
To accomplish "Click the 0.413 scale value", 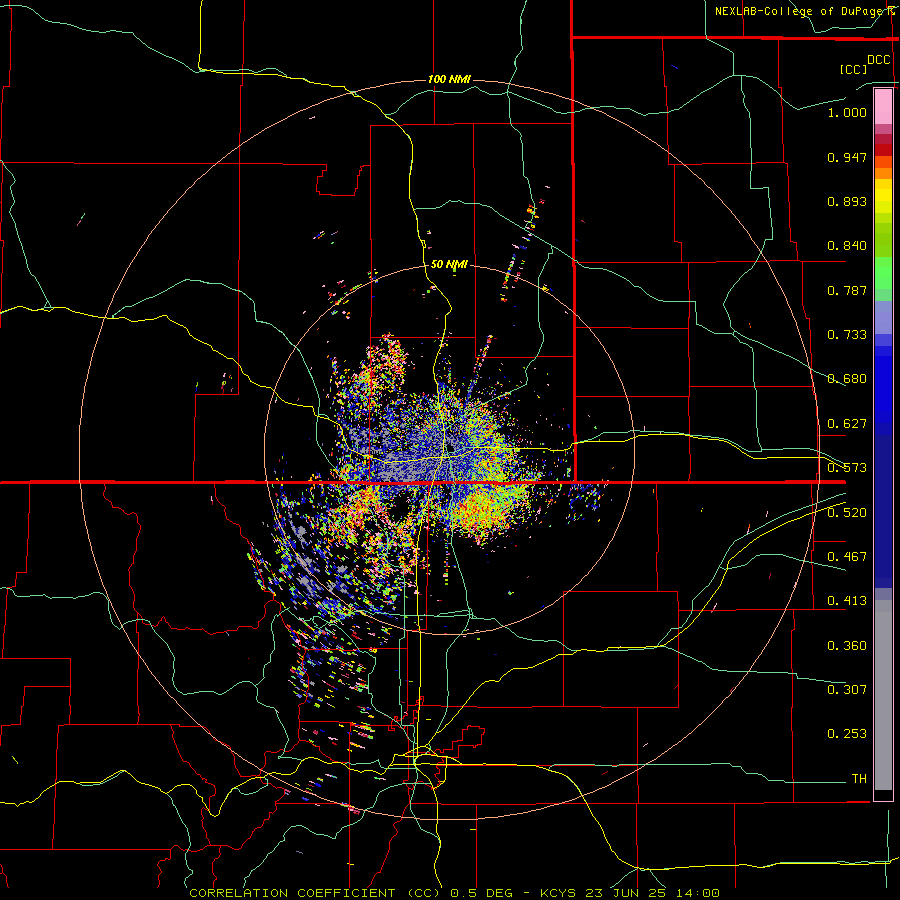I will coord(847,601).
